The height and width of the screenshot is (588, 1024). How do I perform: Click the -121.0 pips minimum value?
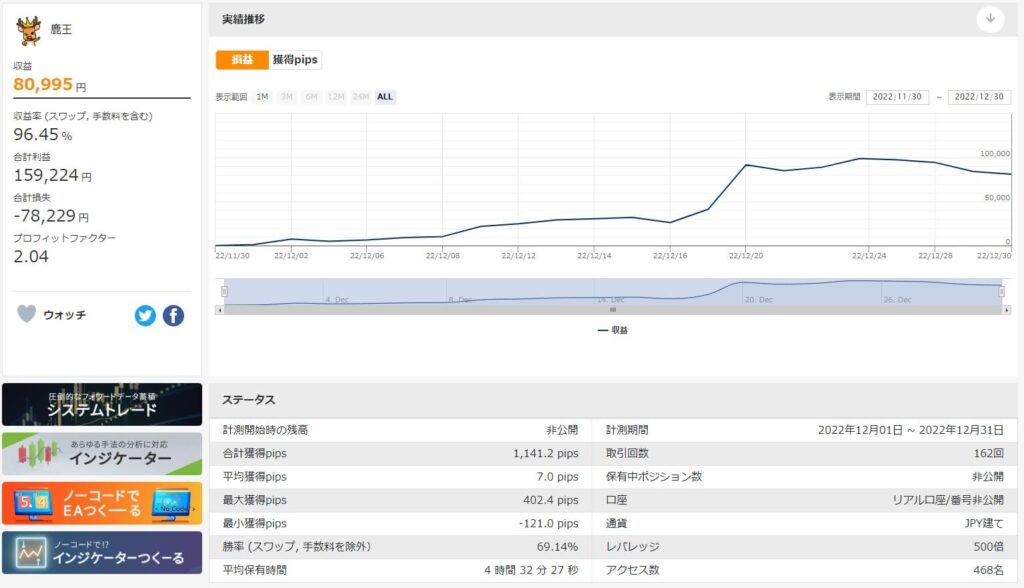[549, 523]
